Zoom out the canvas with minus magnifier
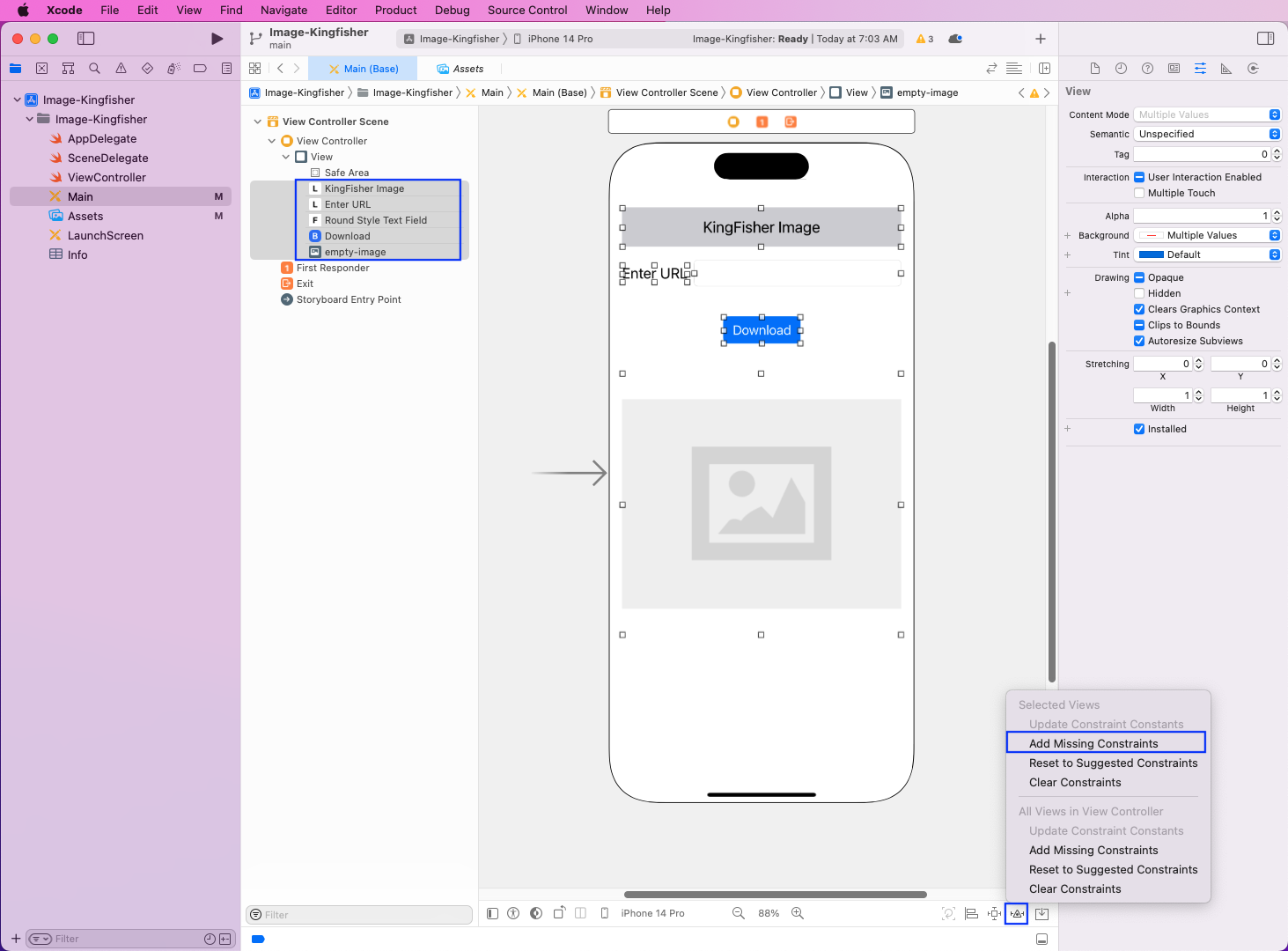This screenshot has height=951, width=1288. point(739,913)
